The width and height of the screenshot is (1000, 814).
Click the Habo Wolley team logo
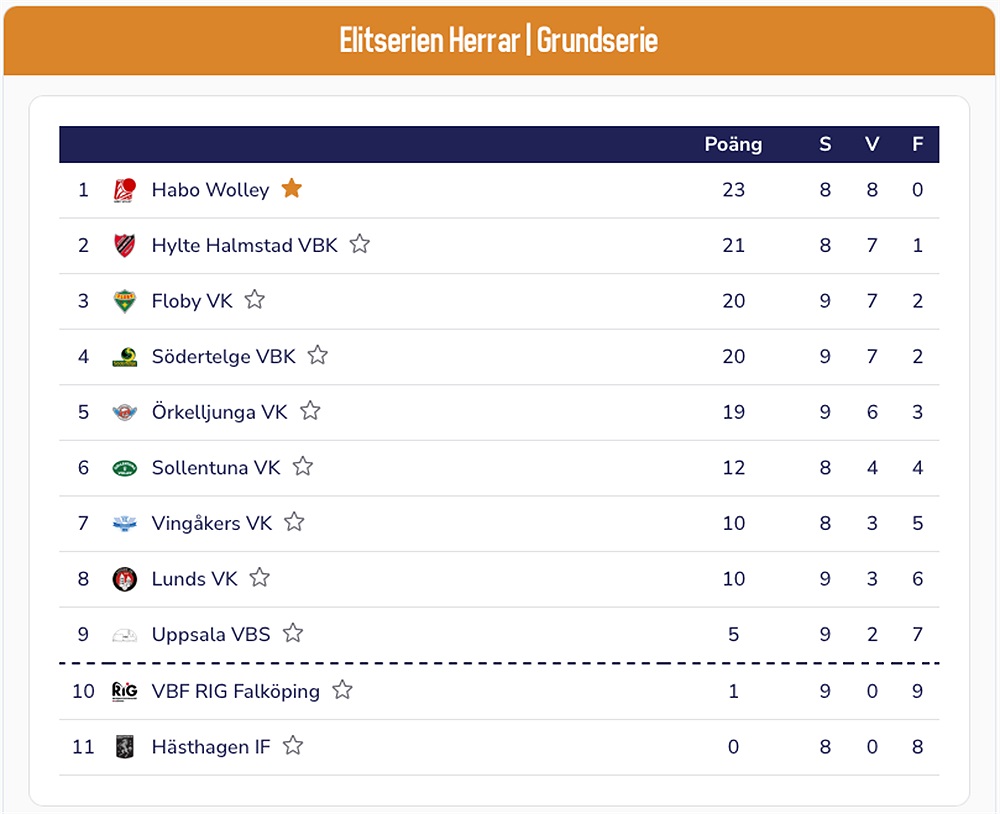pos(124,190)
